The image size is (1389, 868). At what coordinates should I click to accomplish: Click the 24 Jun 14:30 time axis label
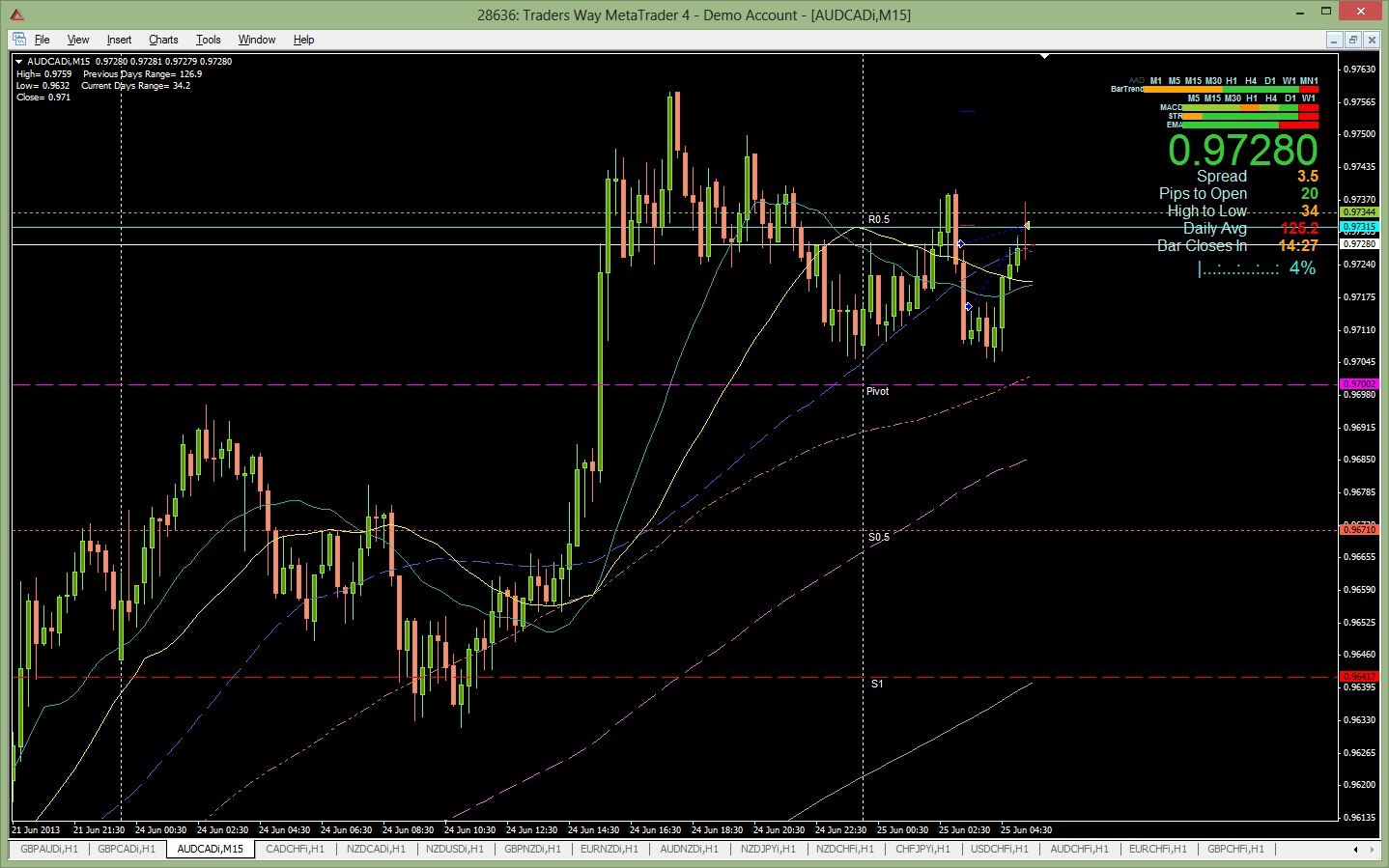pyautogui.click(x=593, y=830)
